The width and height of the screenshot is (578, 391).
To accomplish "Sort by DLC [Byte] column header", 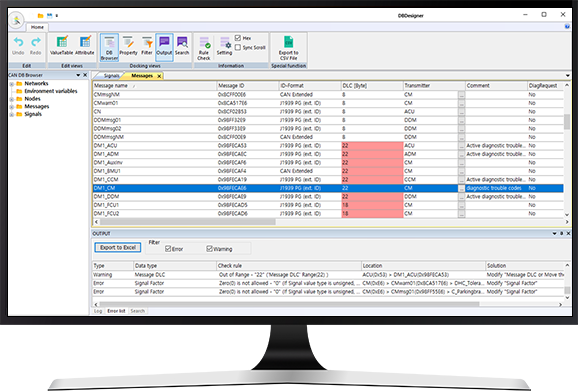I will (x=372, y=85).
